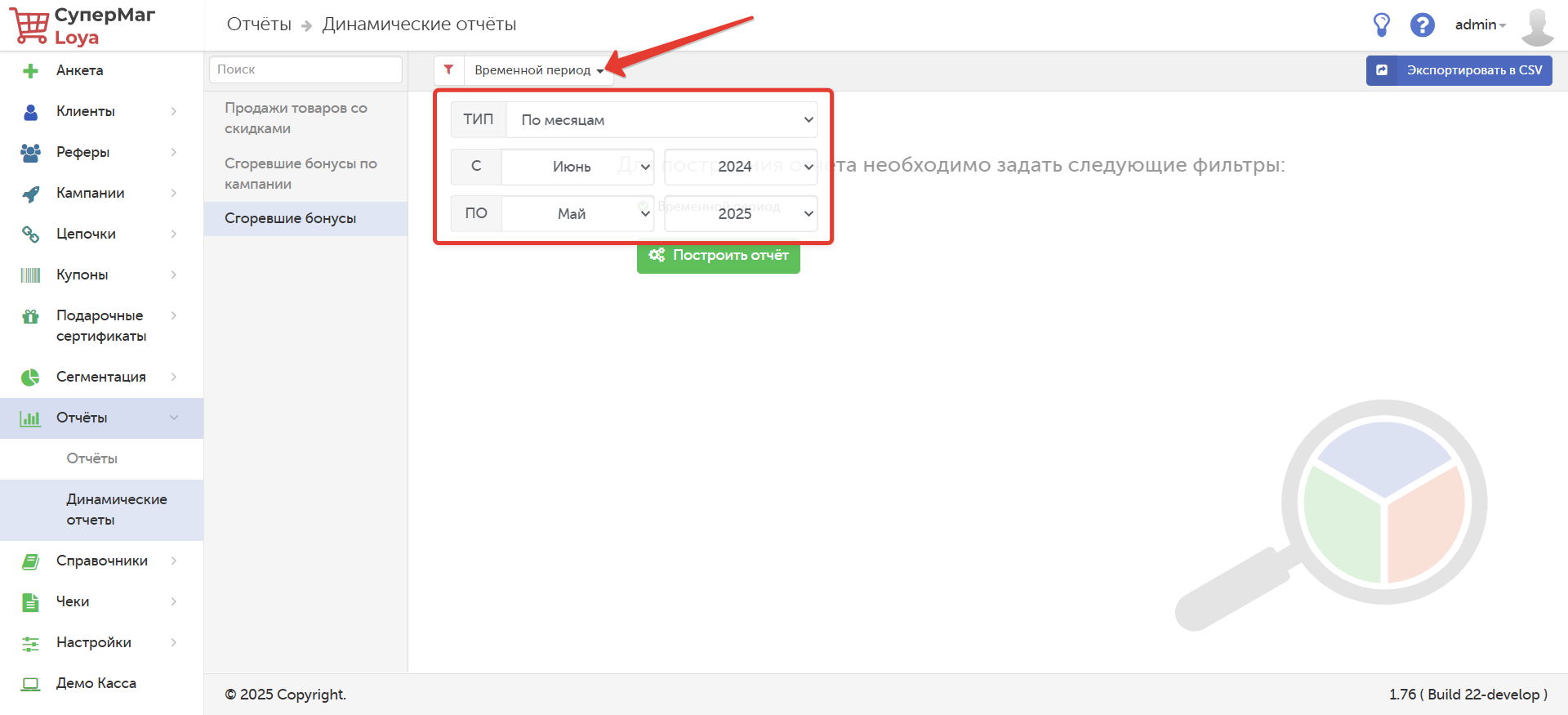Focus the Поиск search field
Viewport: 1568px width, 715px height.
[x=305, y=69]
